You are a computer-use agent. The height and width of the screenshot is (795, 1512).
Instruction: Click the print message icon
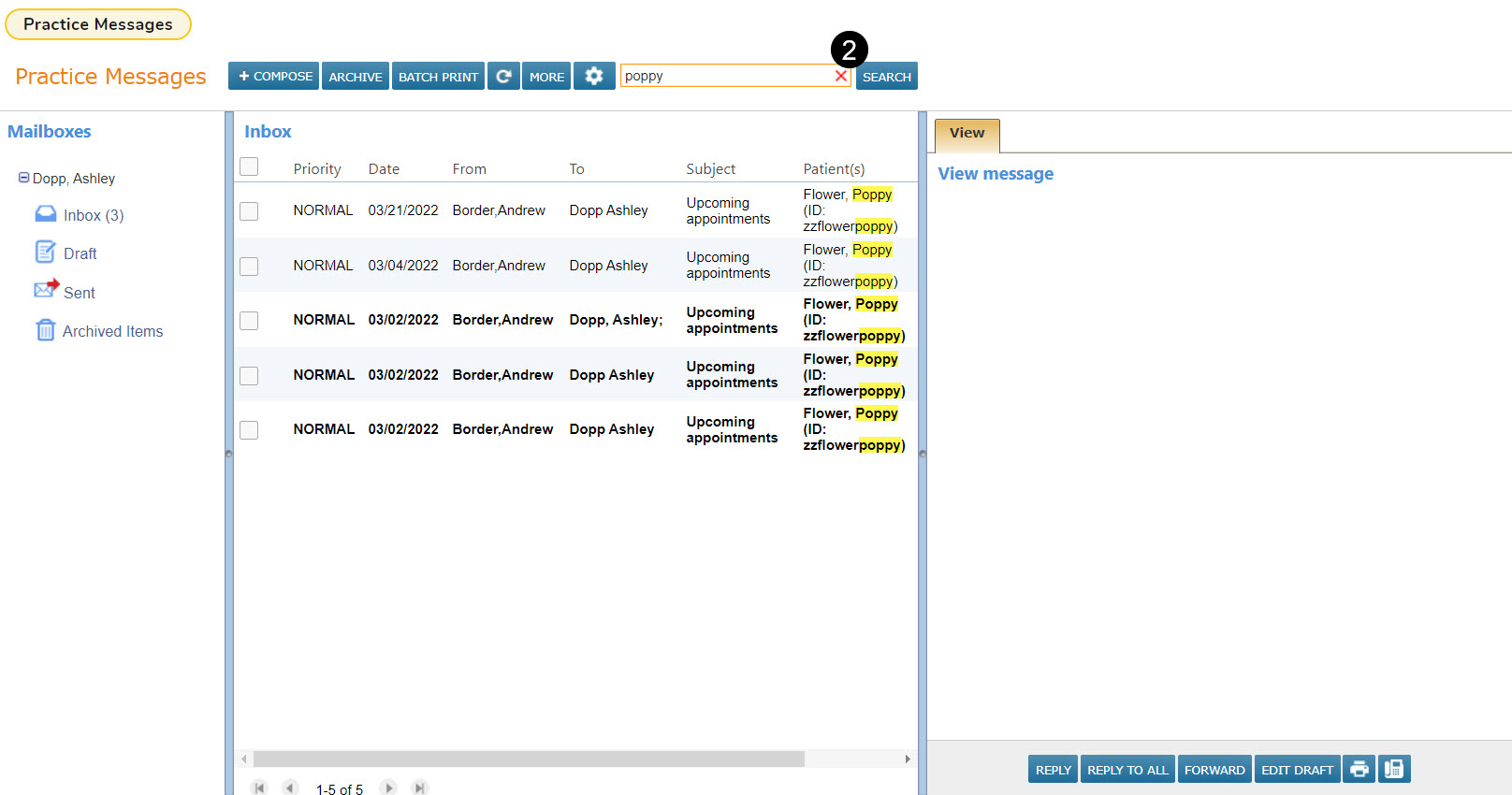point(1359,770)
